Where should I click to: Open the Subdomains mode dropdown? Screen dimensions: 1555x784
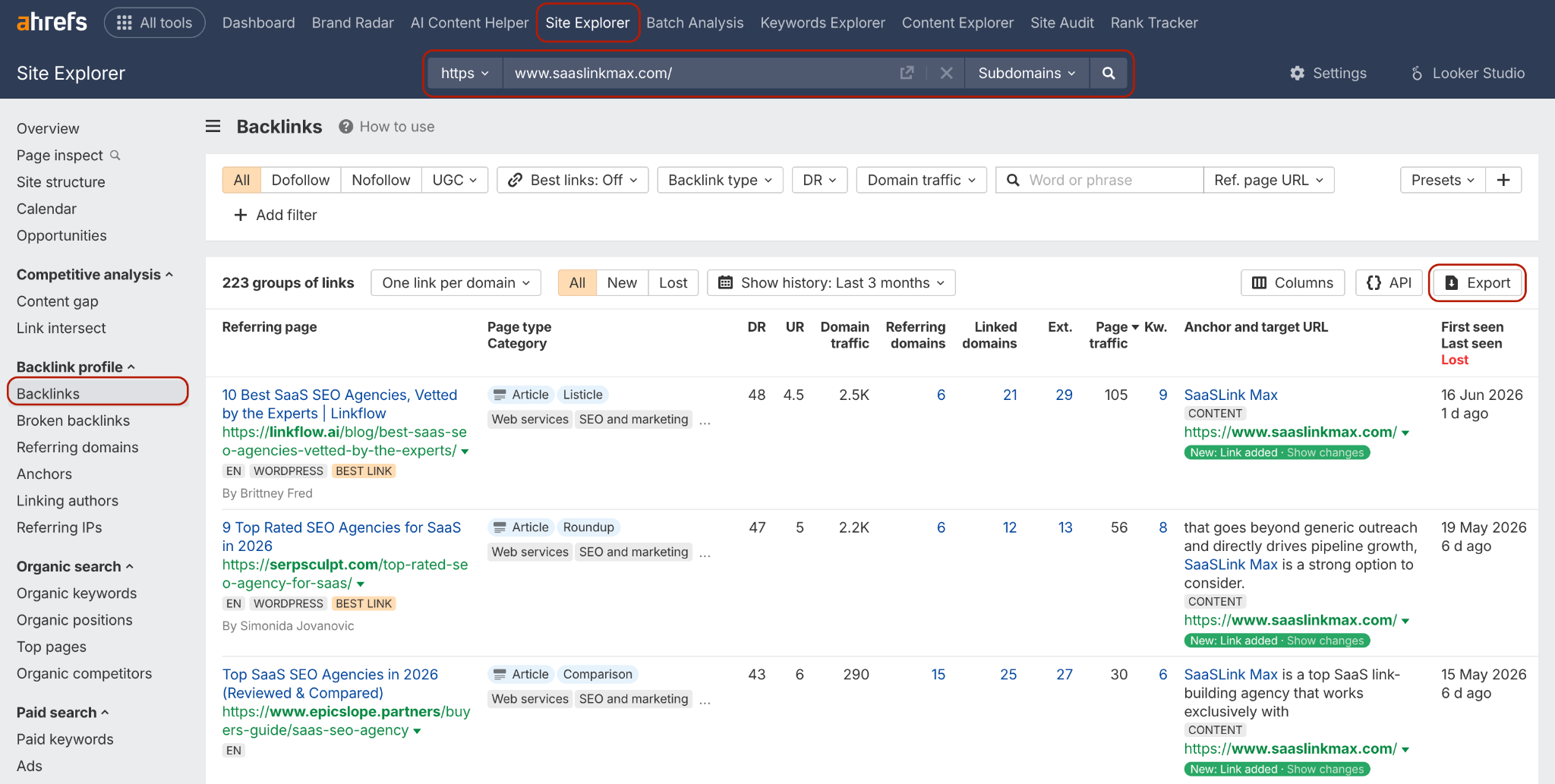pyautogui.click(x=1027, y=73)
